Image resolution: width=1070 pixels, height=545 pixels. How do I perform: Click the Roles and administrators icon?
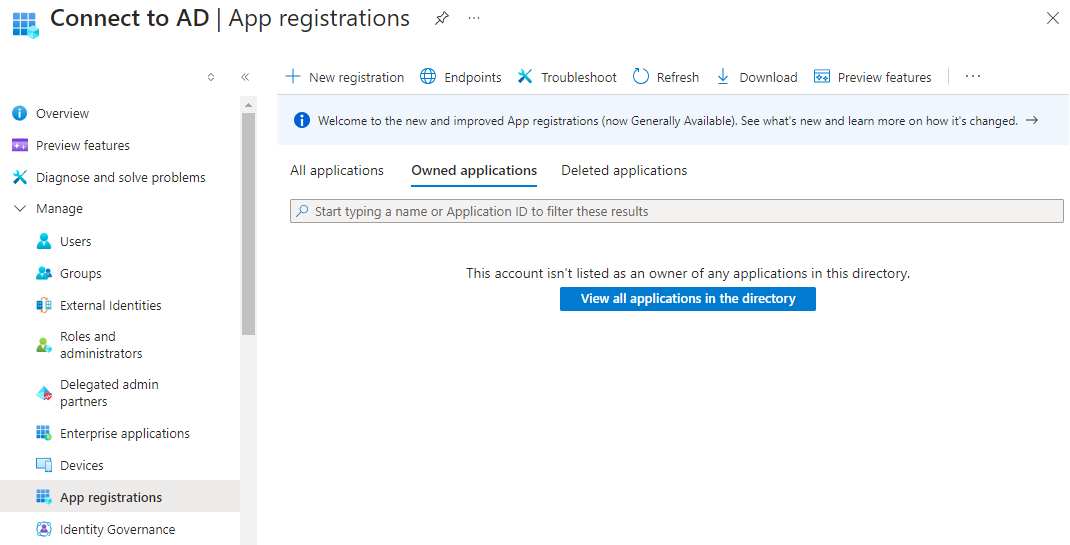(44, 344)
